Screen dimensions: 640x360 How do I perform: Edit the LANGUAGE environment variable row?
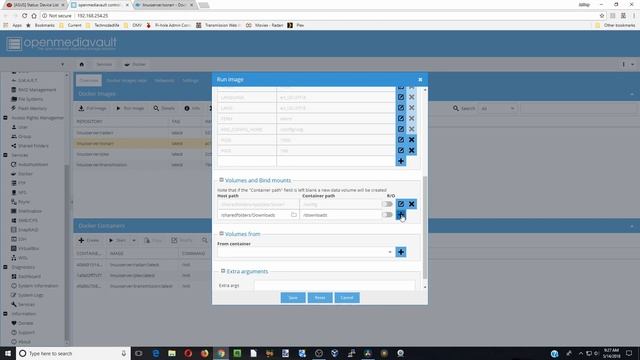click(401, 97)
